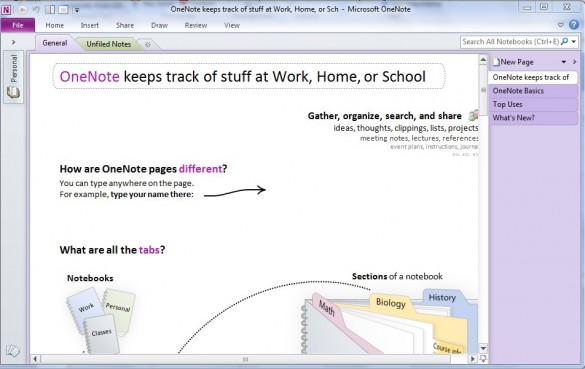This screenshot has height=369, width=585.
Task: Expand the notebook navigation bar chevron
Action: tap(13, 42)
